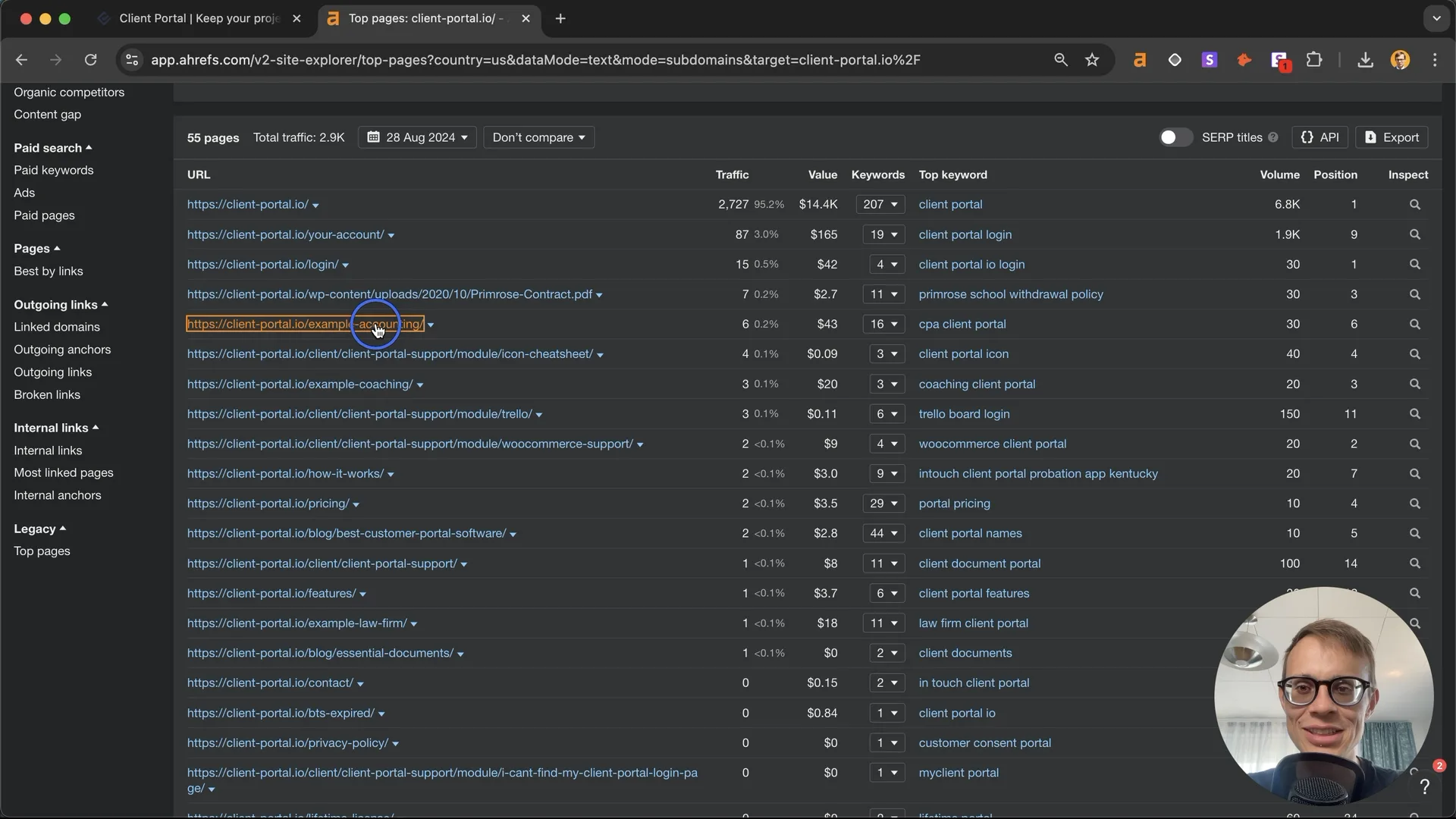This screenshot has height=819, width=1456.
Task: Inspect the trello board login row
Action: (x=1414, y=414)
